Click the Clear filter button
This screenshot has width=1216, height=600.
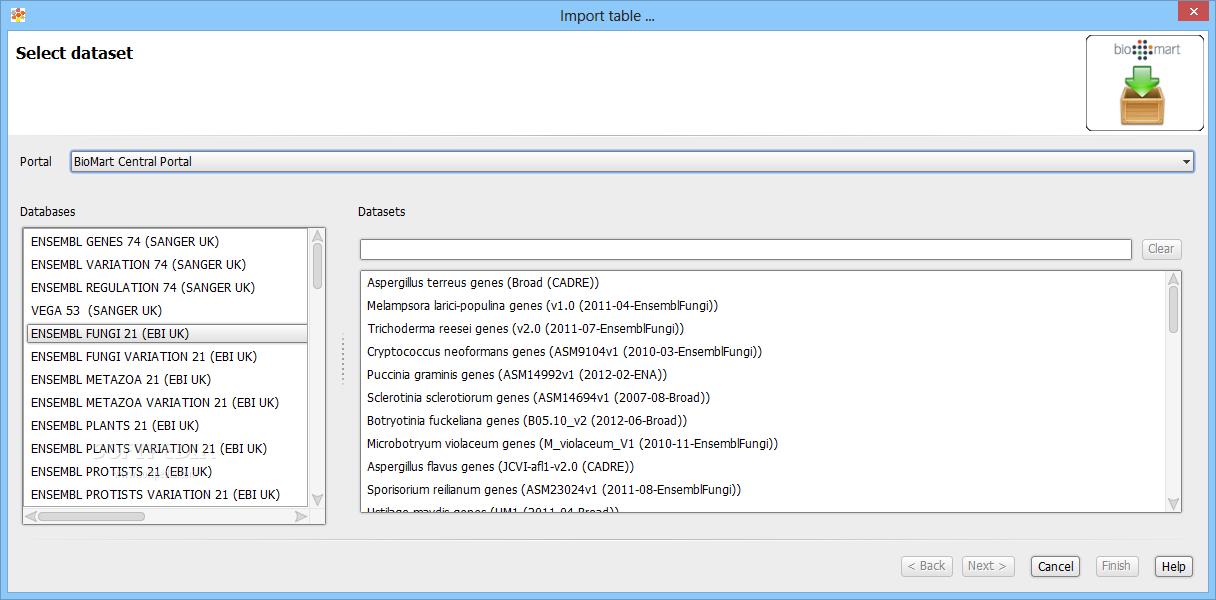1161,249
